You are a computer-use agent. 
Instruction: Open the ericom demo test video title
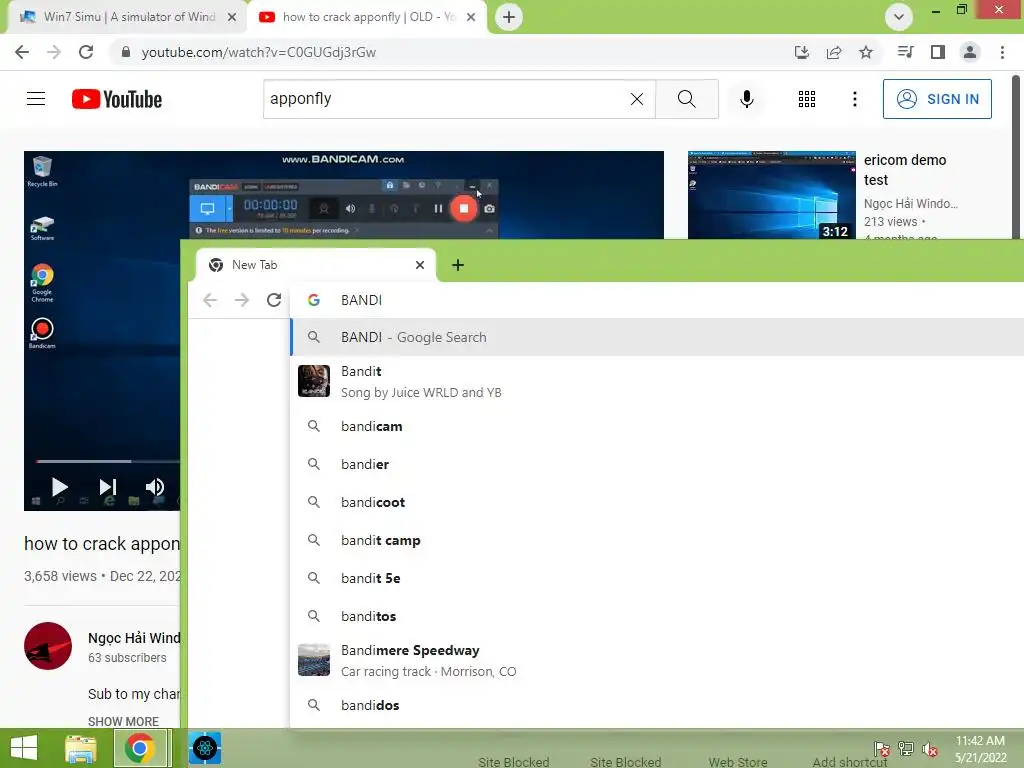click(904, 170)
